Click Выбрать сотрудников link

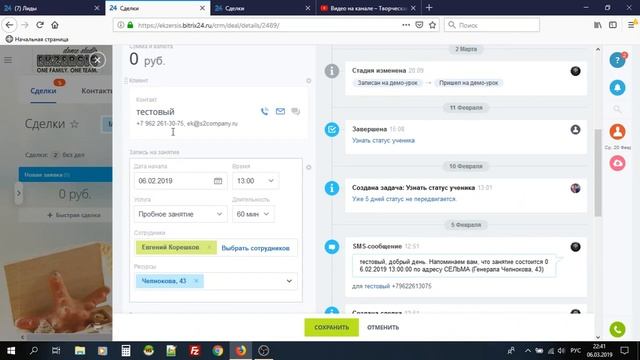click(x=256, y=248)
